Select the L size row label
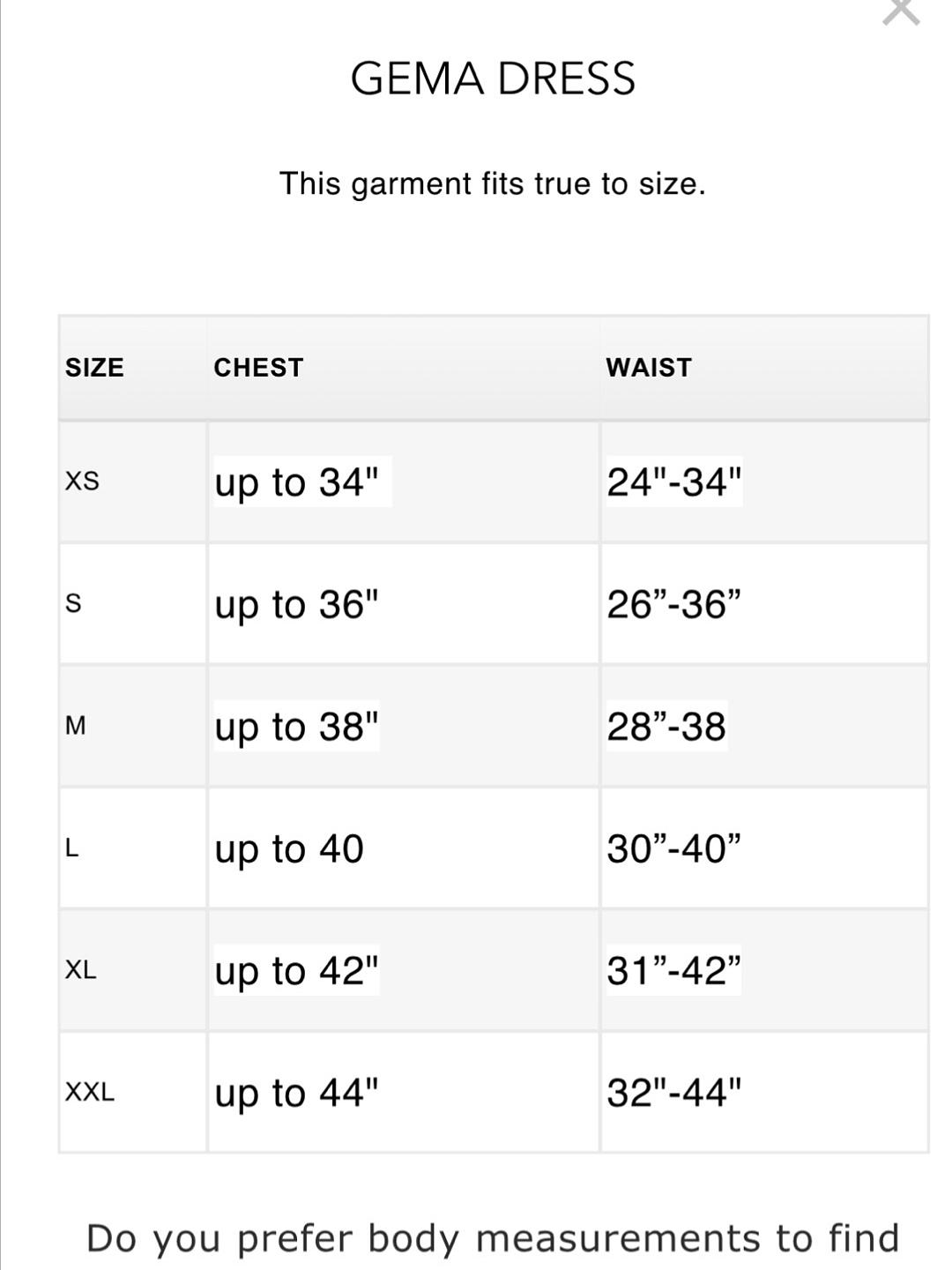 point(72,848)
